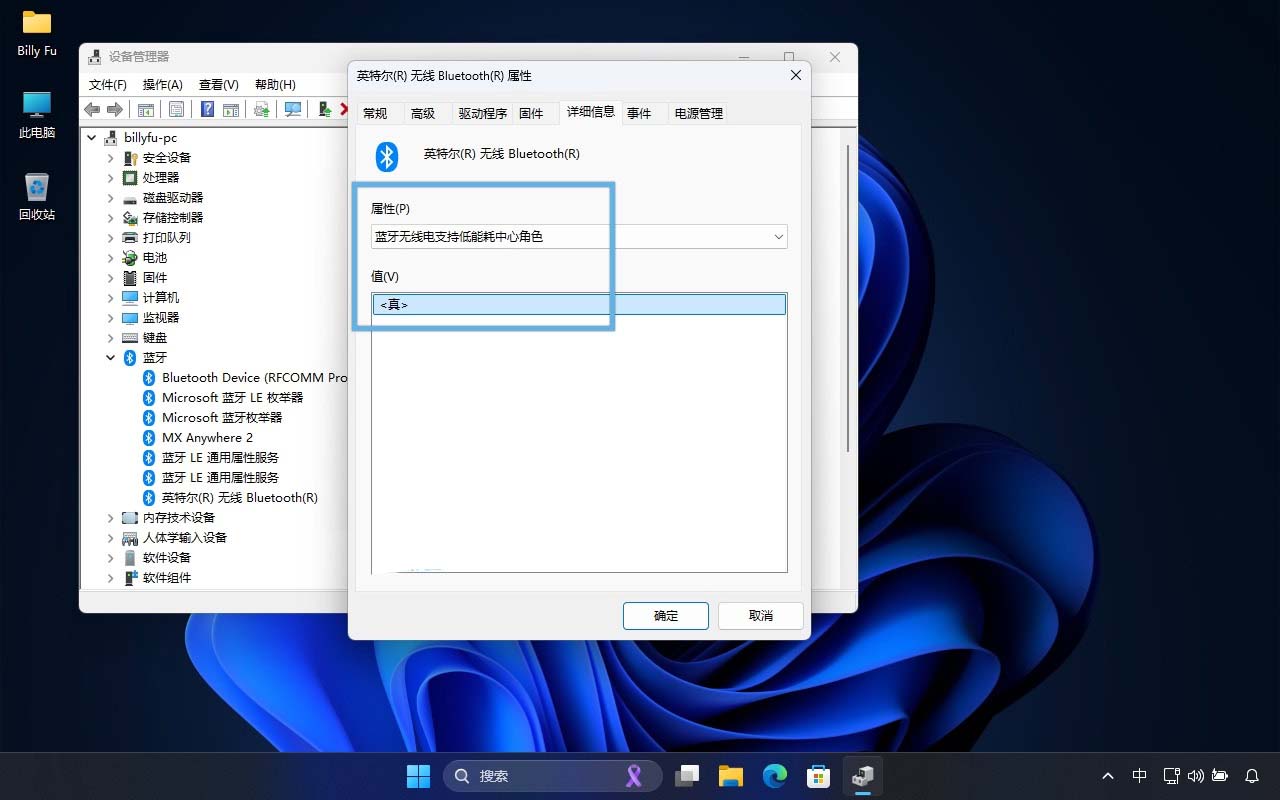Expand the 磁盘驱动器 category
The image size is (1280, 800).
[110, 197]
